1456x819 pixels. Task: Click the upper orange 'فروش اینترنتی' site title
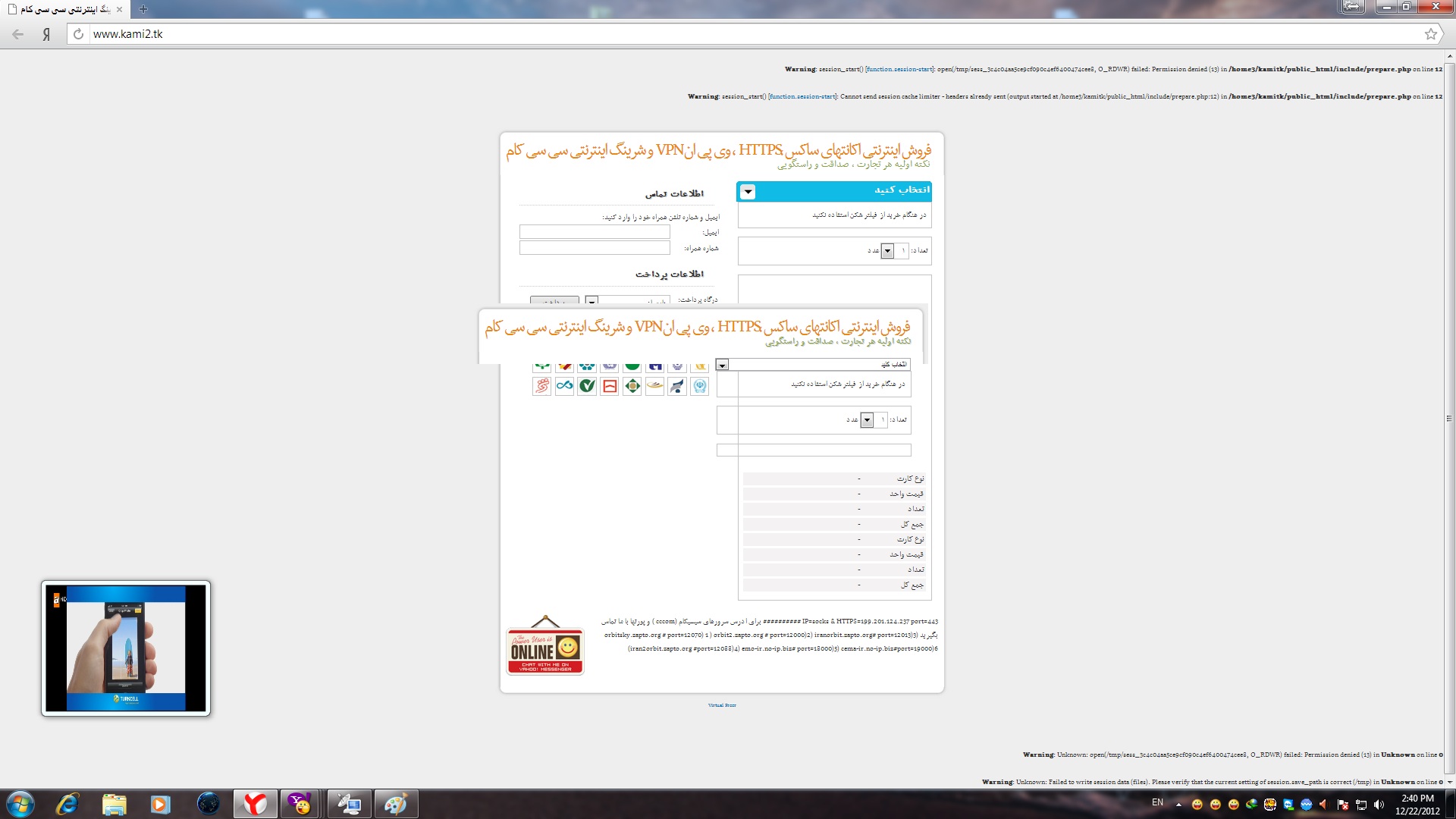718,150
